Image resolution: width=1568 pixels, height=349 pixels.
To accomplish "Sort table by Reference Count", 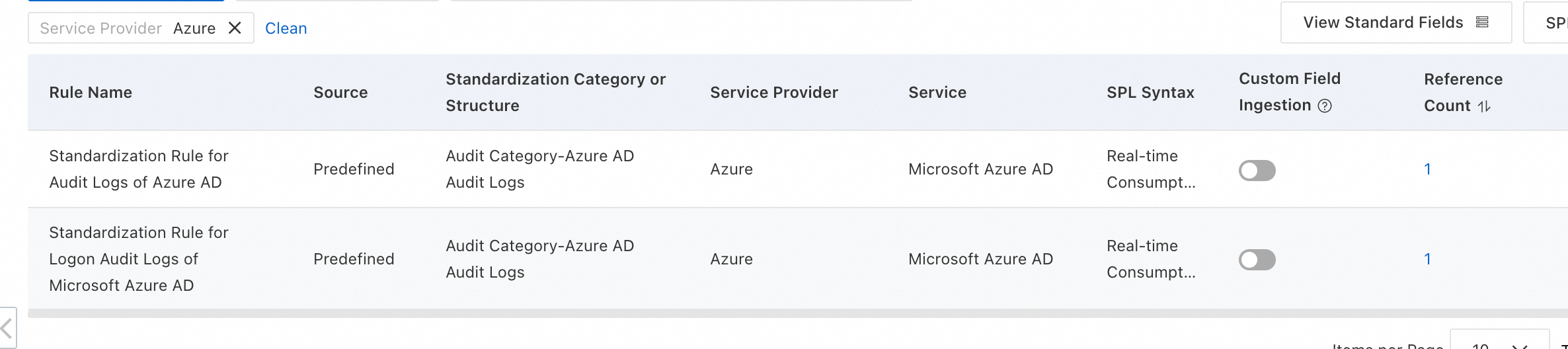I will pos(1484,106).
